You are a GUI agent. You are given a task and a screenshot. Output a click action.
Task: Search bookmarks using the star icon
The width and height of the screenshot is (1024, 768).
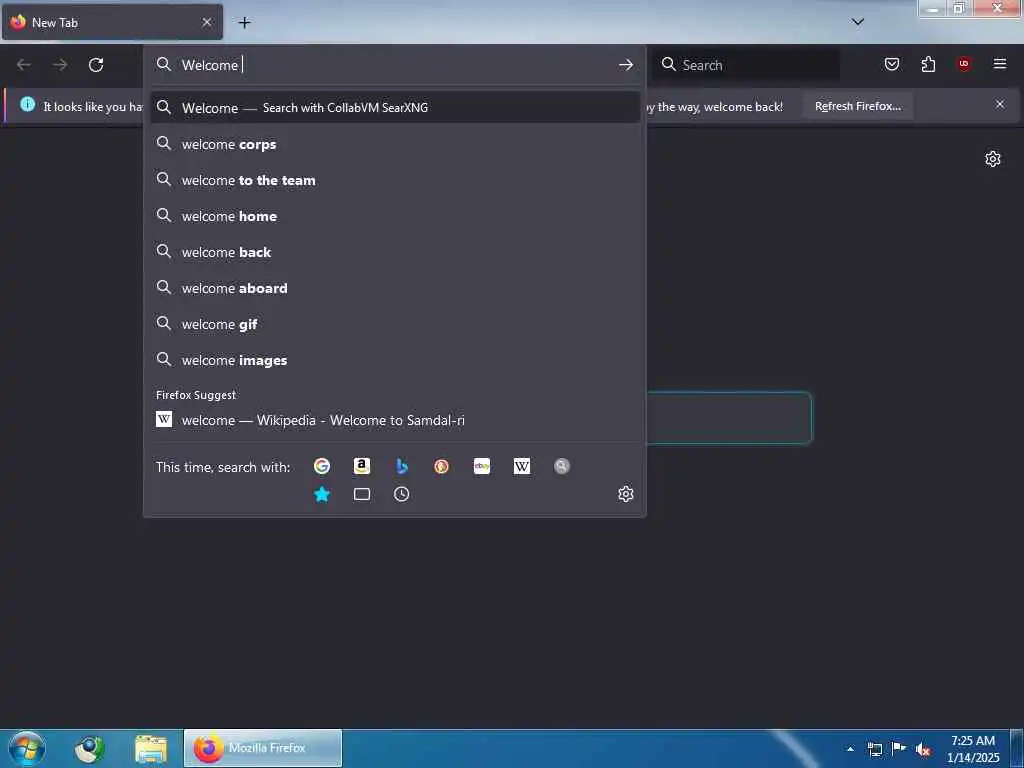(x=321, y=494)
